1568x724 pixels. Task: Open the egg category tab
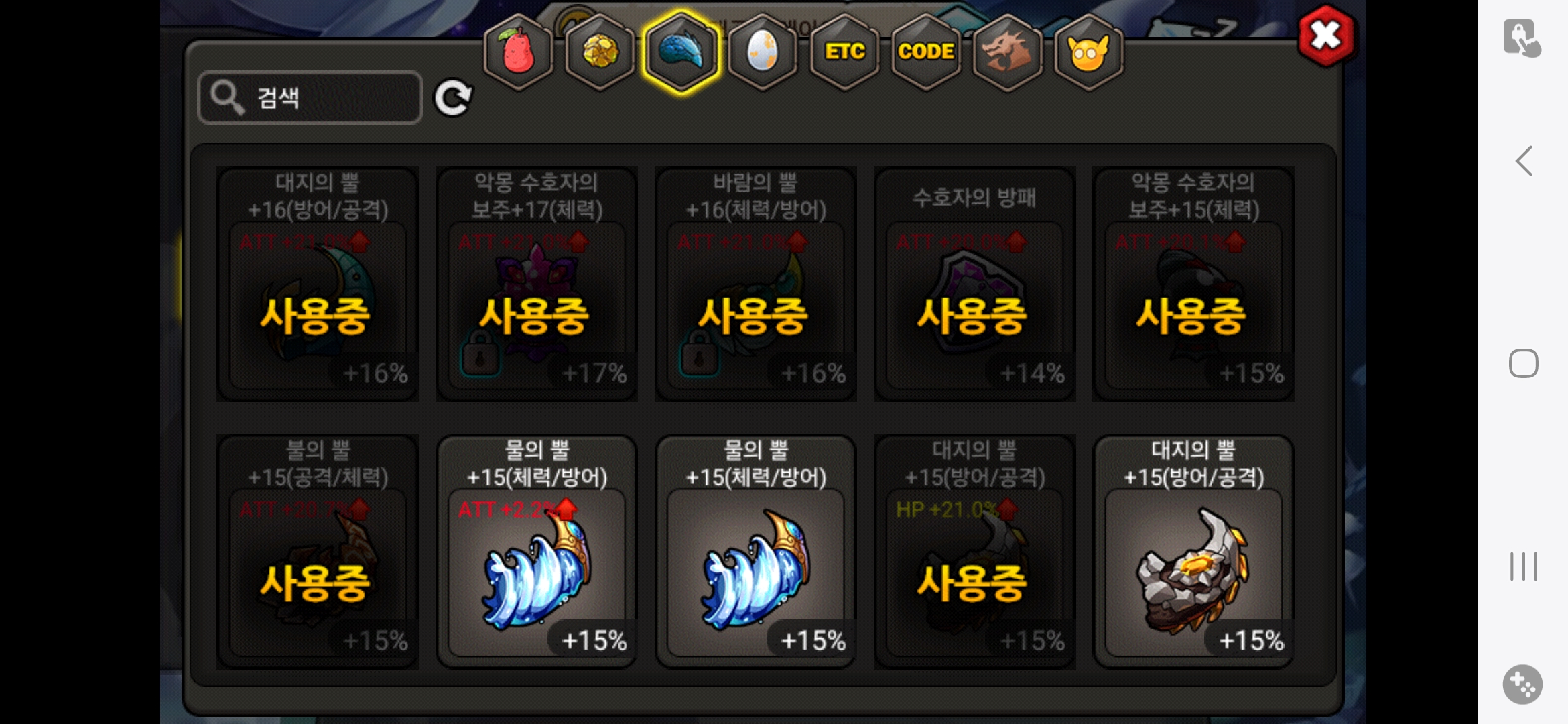(763, 52)
